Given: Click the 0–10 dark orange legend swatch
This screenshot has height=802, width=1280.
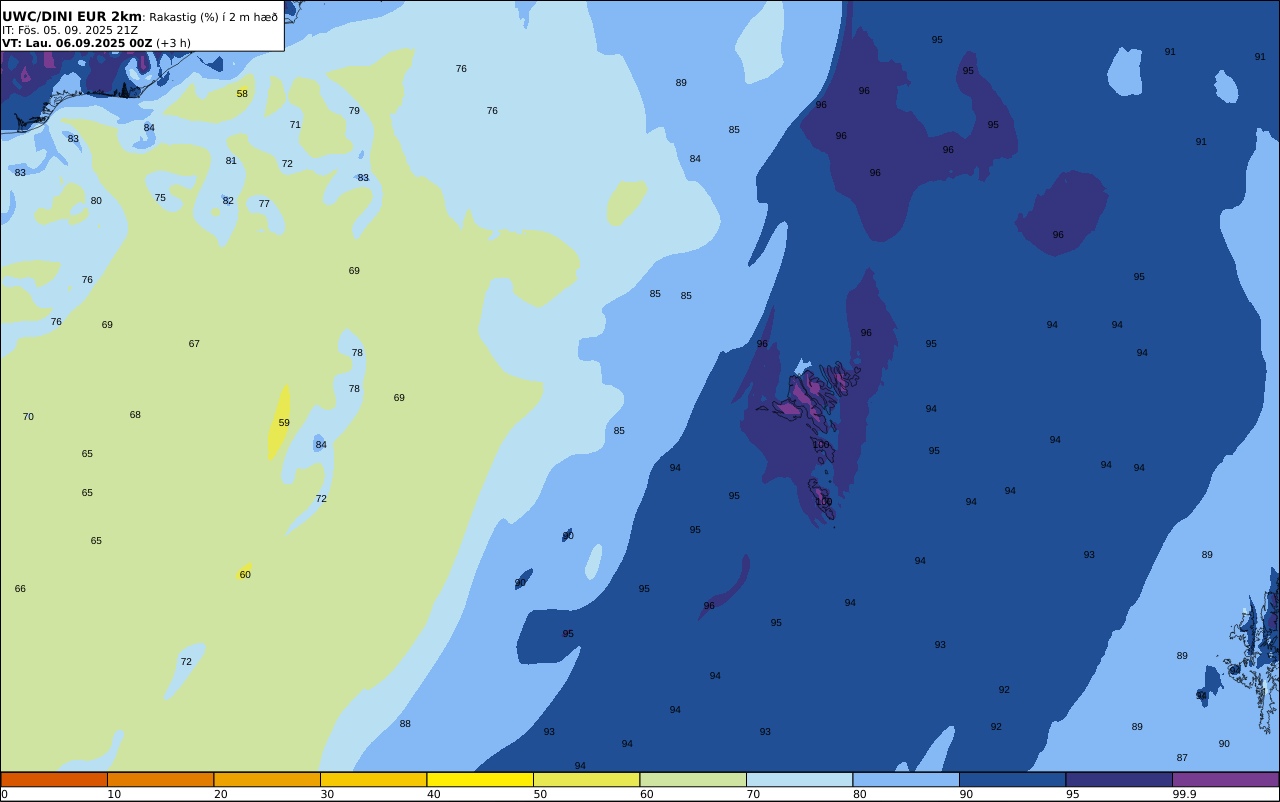Looking at the screenshot, I should click(54, 779).
